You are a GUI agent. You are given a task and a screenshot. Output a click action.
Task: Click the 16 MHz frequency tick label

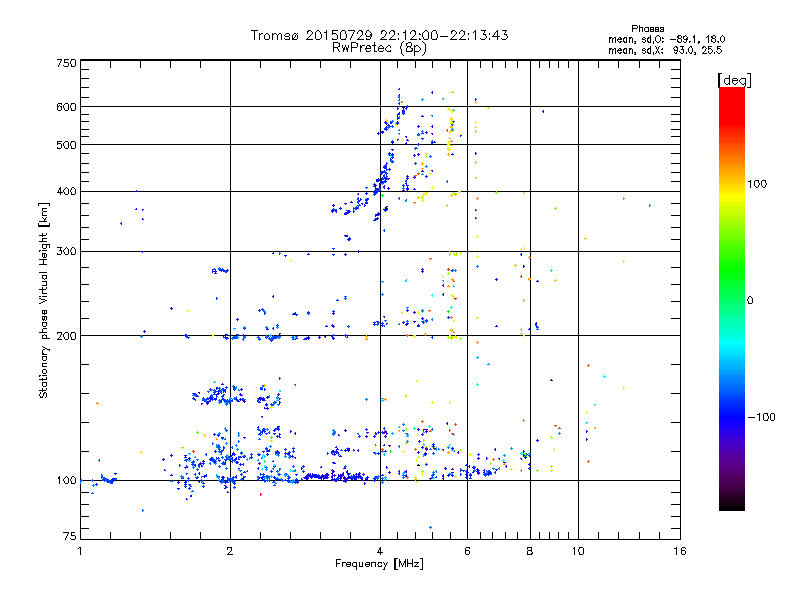pyautogui.click(x=680, y=551)
